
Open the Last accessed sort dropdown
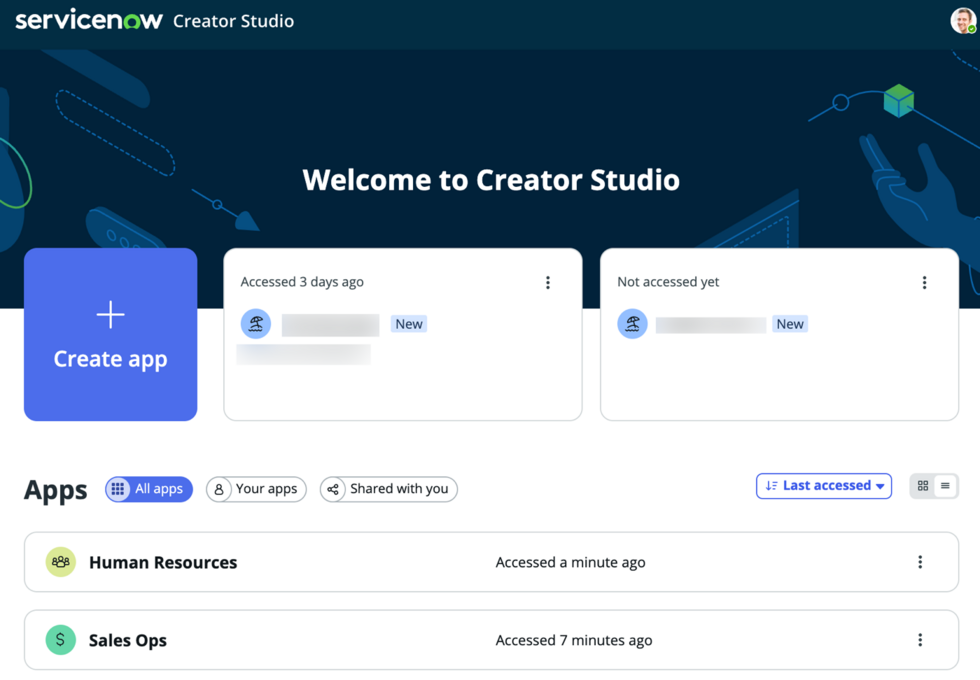824,486
